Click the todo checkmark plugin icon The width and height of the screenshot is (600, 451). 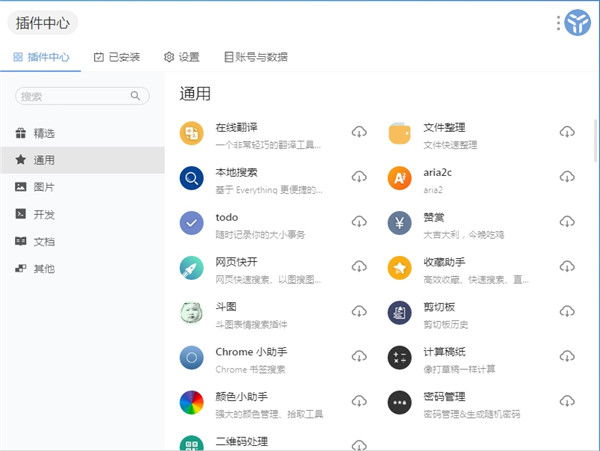pyautogui.click(x=191, y=223)
